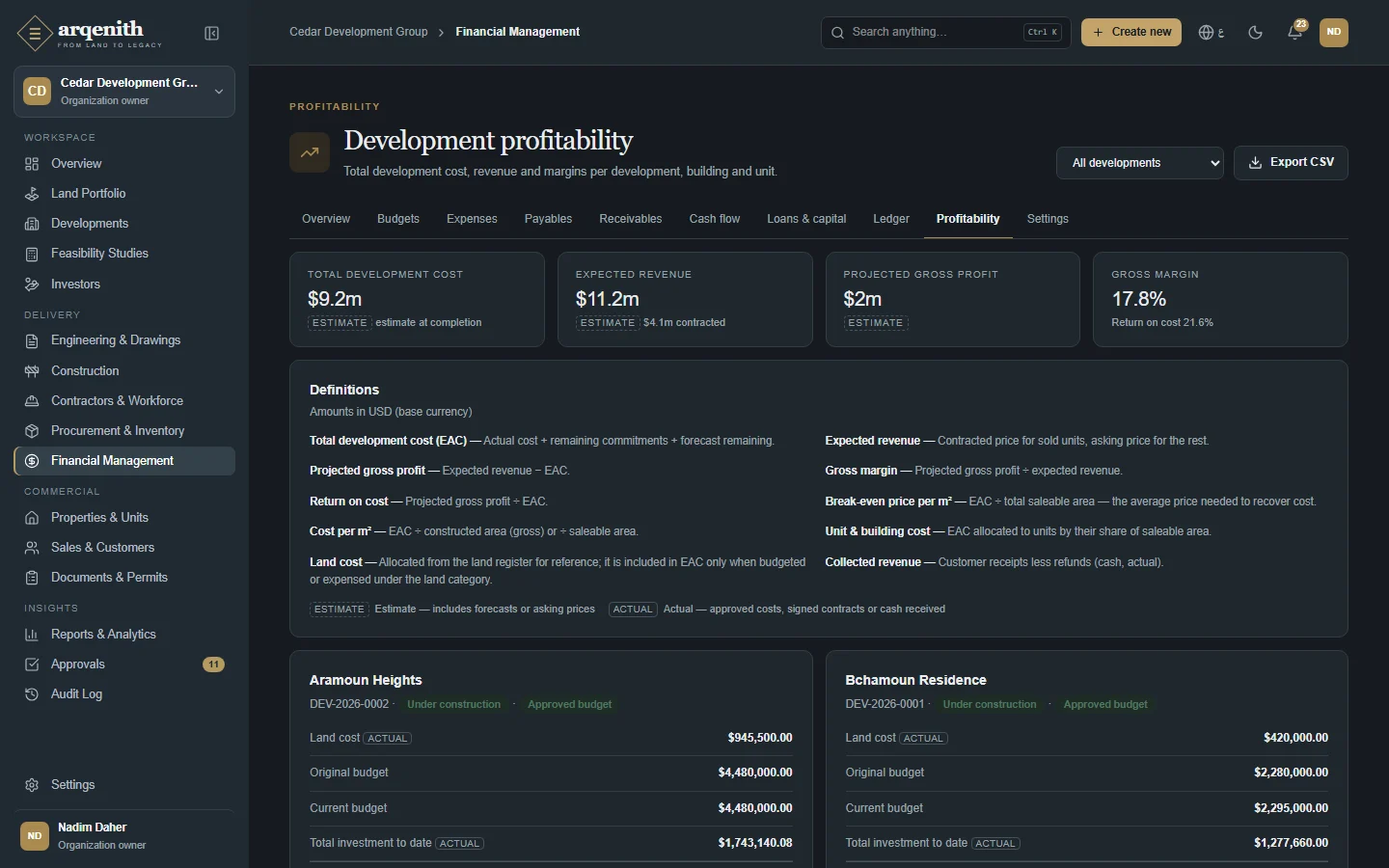Open Documents & Permits icon
The width and height of the screenshot is (1389, 868).
(x=32, y=578)
